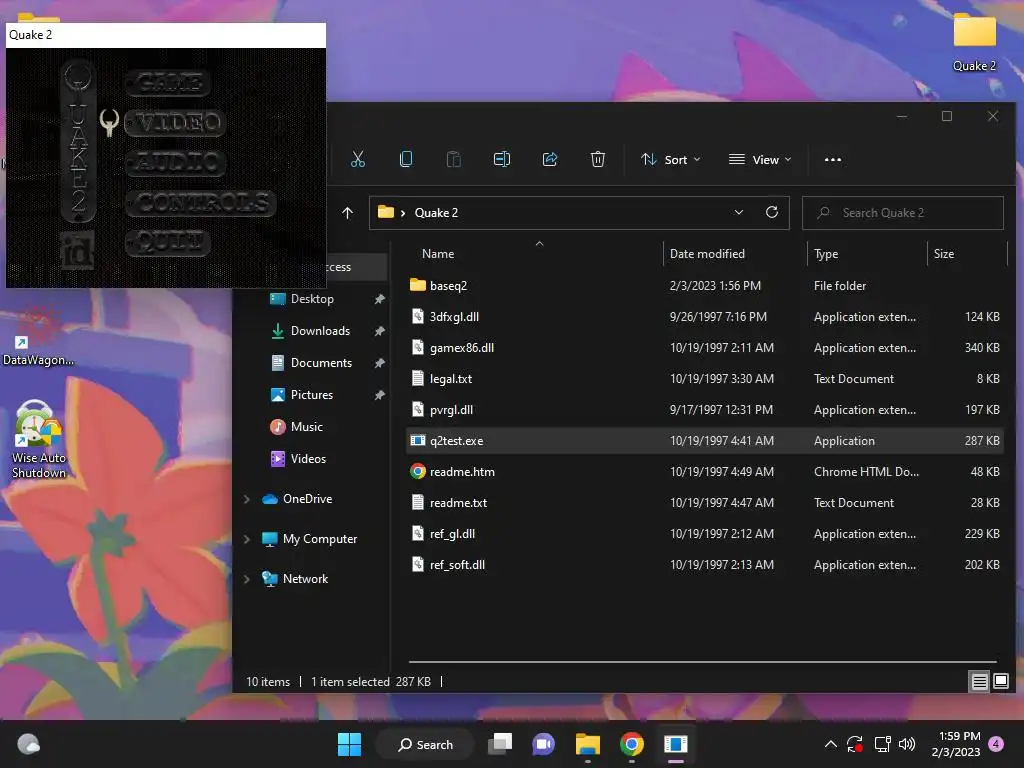Open the taskbar weather widget
The height and width of the screenshot is (768, 1024).
click(28, 744)
